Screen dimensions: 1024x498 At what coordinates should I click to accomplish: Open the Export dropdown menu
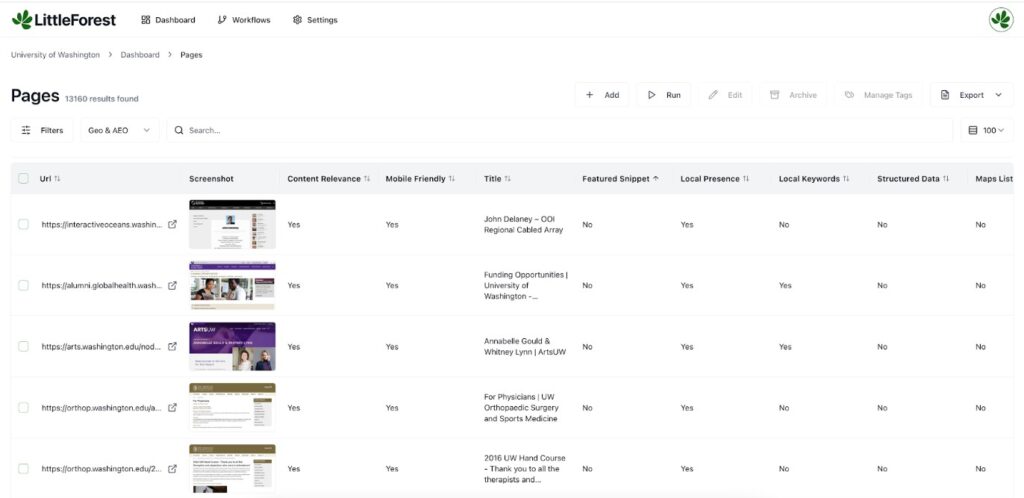pyautogui.click(x=971, y=95)
